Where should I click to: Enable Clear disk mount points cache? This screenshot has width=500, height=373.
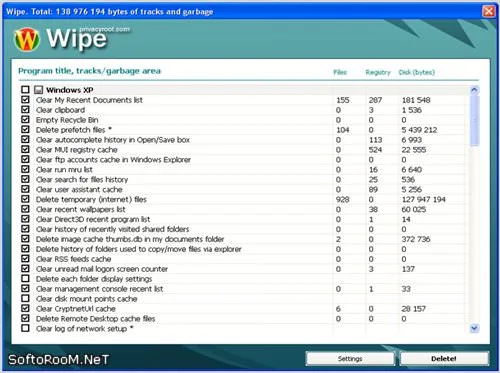(25, 299)
